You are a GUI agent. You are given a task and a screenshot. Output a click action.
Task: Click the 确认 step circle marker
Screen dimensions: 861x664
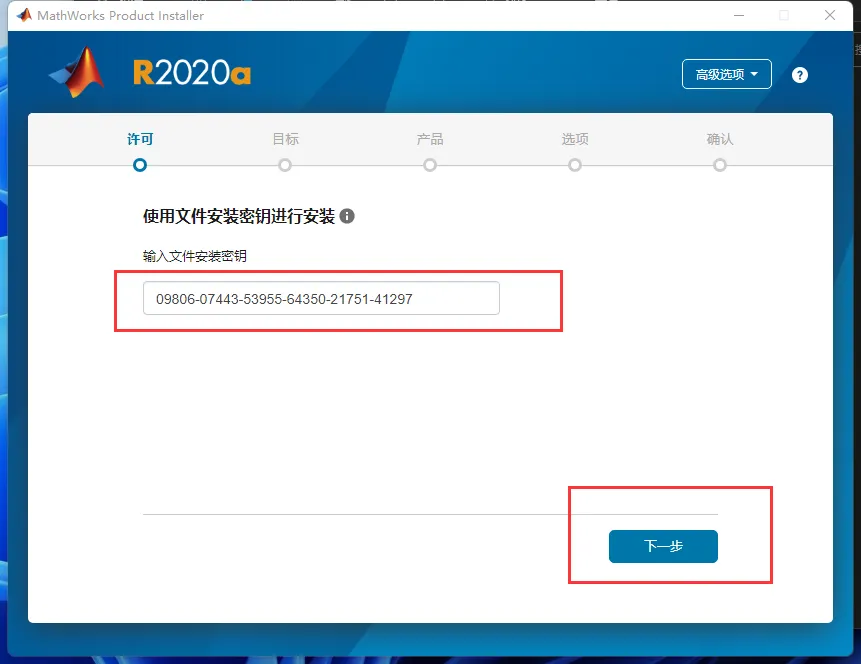720,165
